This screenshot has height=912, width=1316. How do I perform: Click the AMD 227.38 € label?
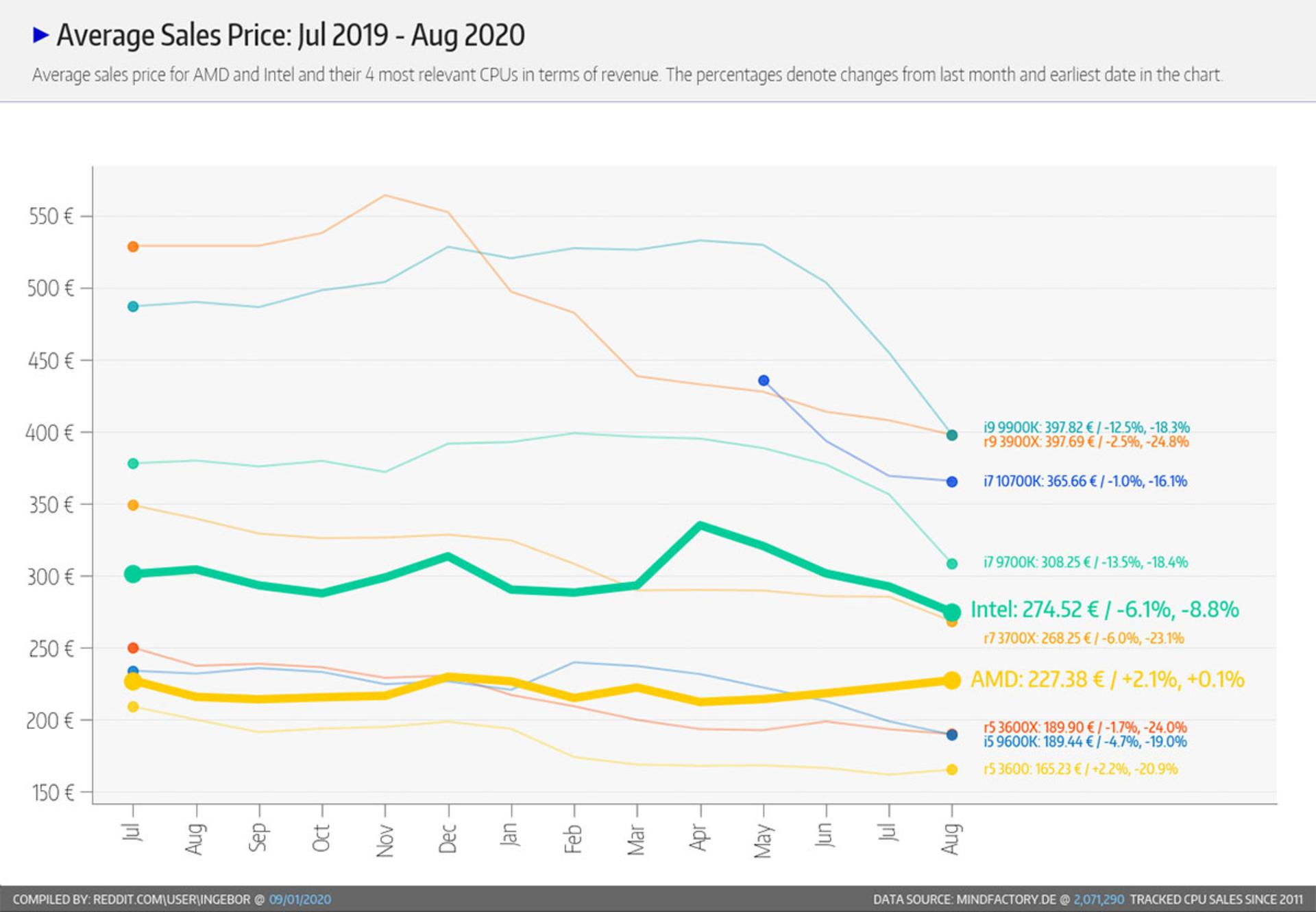1108,680
